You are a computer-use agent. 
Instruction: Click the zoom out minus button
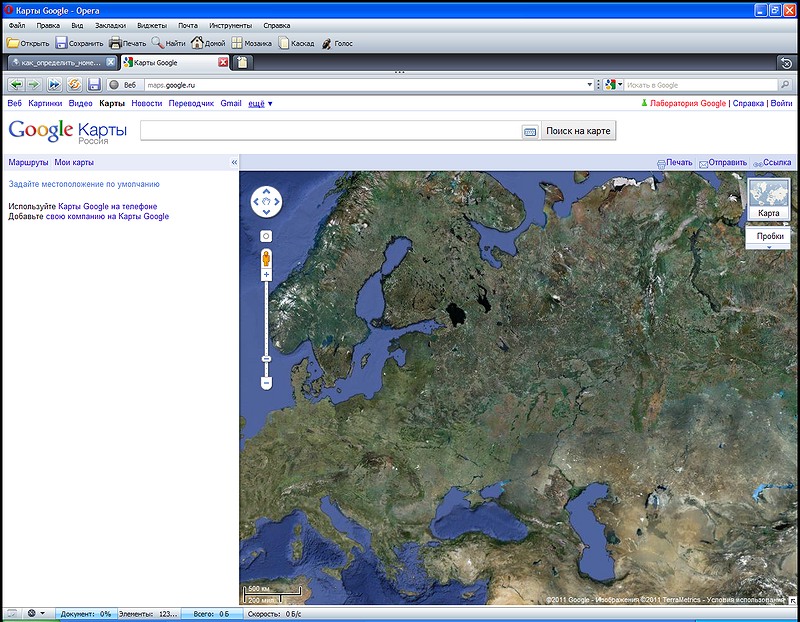pyautogui.click(x=267, y=383)
